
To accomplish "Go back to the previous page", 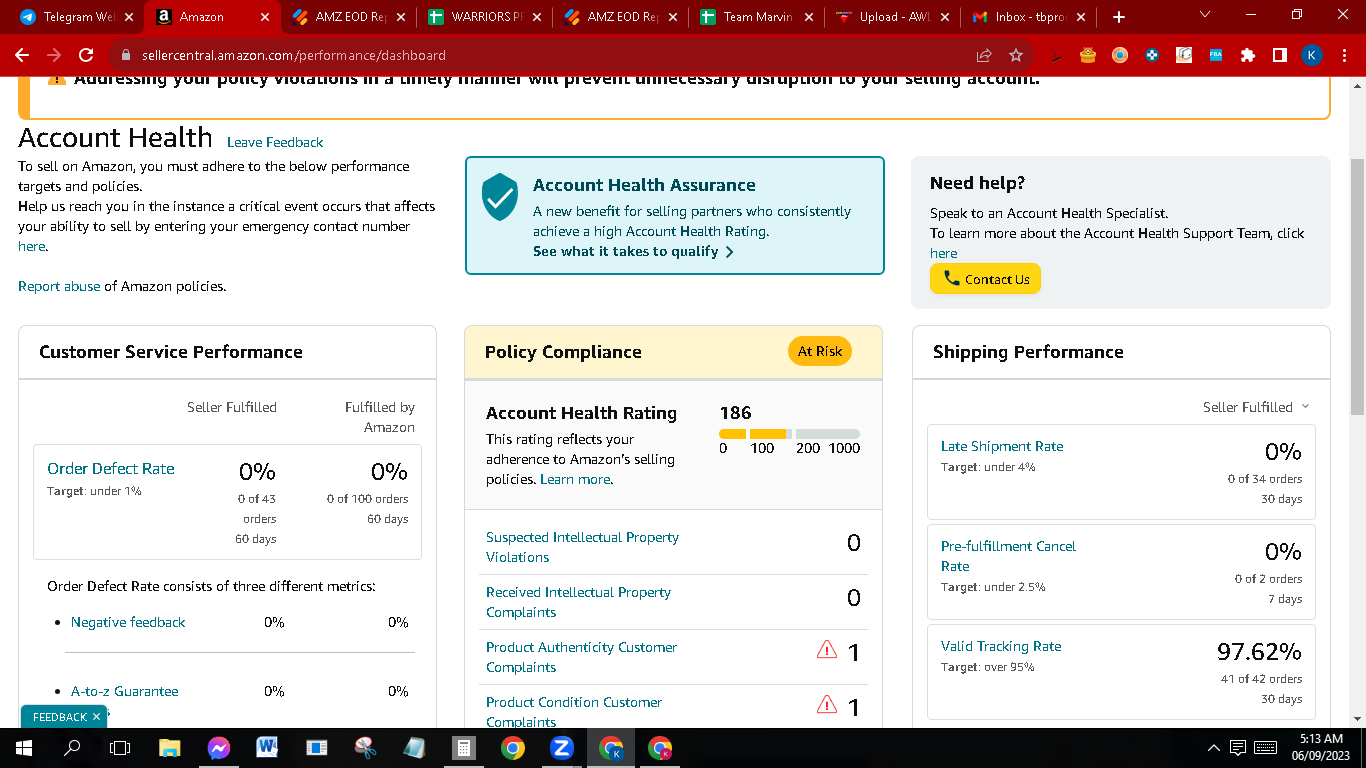I will pyautogui.click(x=22, y=55).
